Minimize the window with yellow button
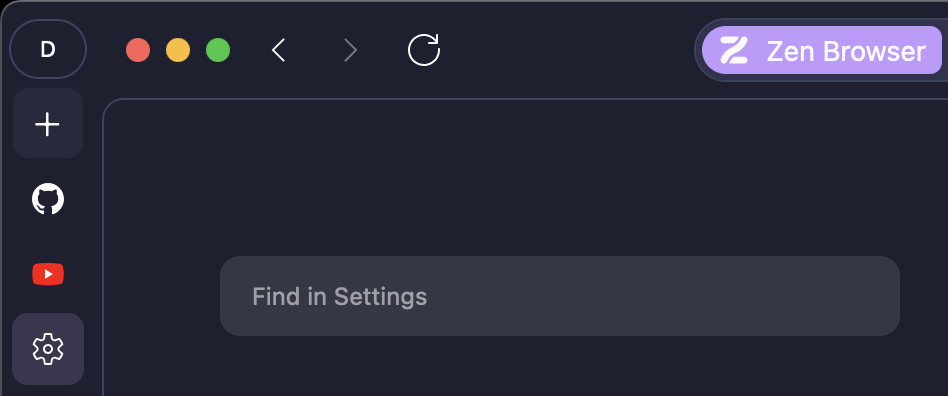 [178, 50]
